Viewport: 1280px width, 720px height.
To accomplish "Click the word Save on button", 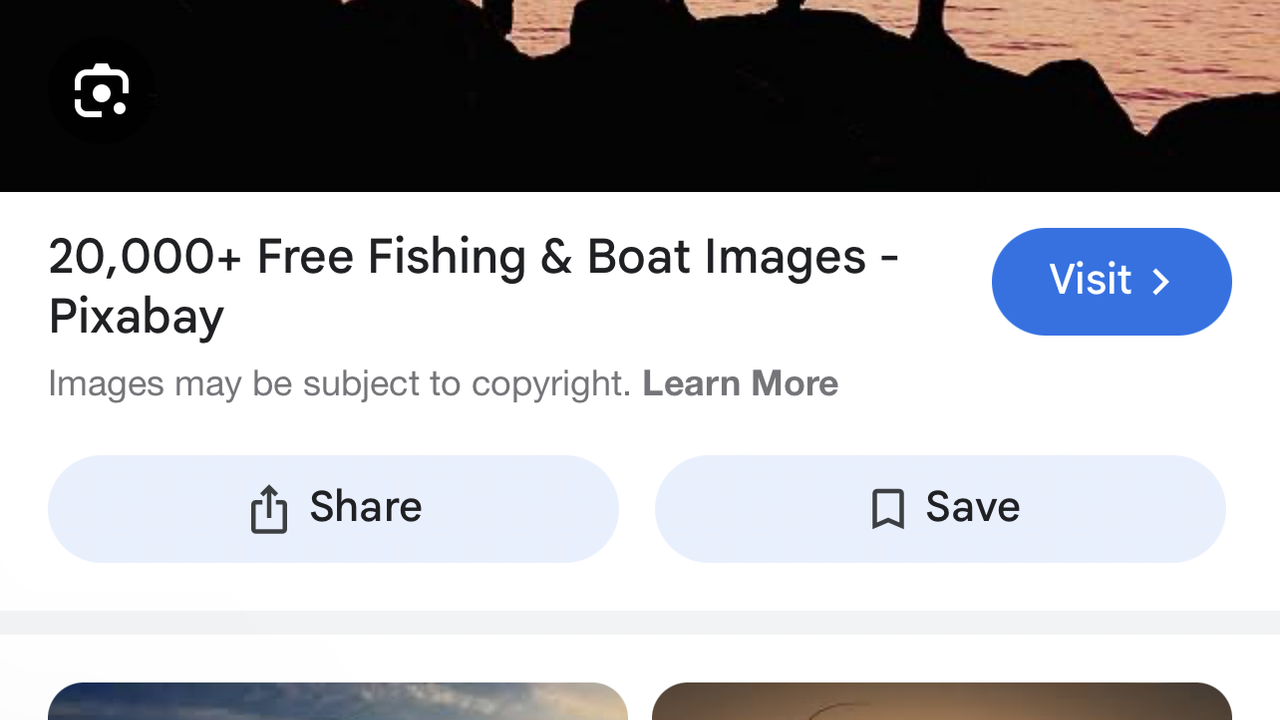I will pos(972,508).
